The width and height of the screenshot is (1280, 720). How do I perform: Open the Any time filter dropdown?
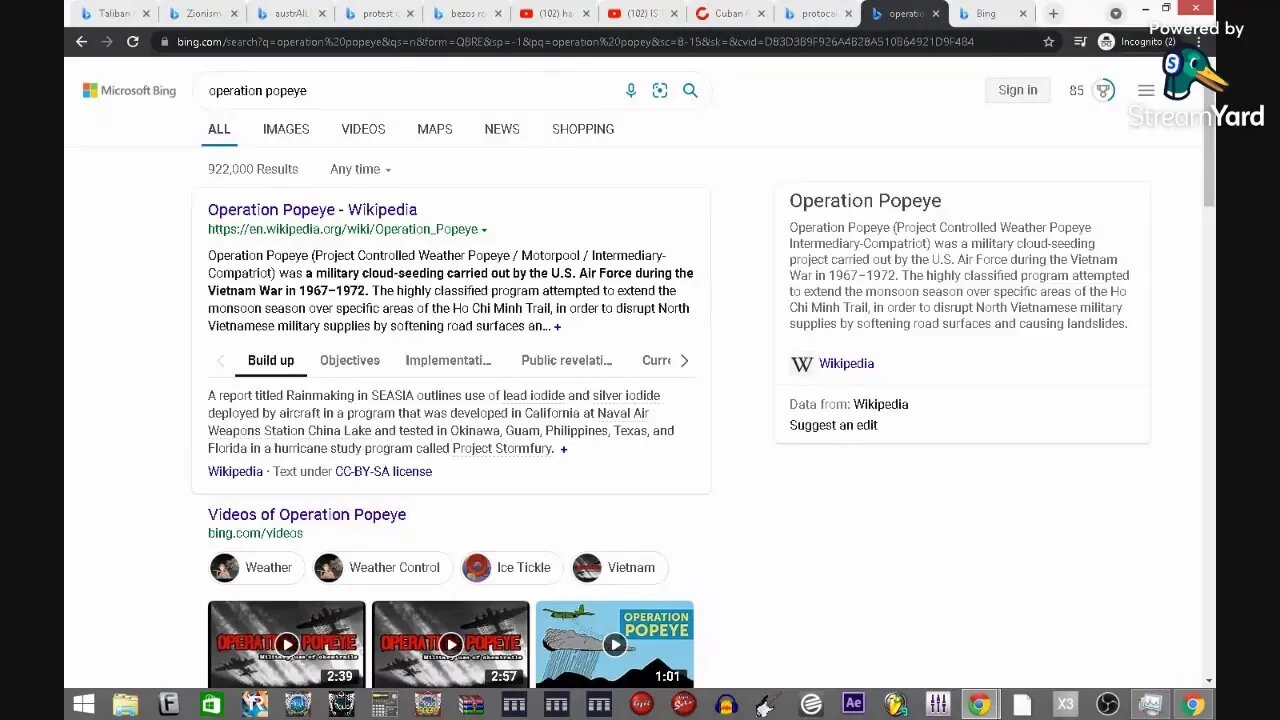pos(361,170)
